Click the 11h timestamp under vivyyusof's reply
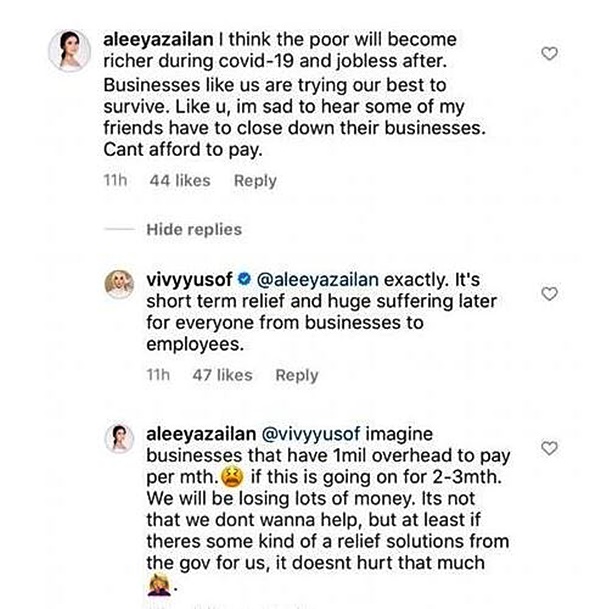The height and width of the screenshot is (609, 600). click(x=158, y=375)
